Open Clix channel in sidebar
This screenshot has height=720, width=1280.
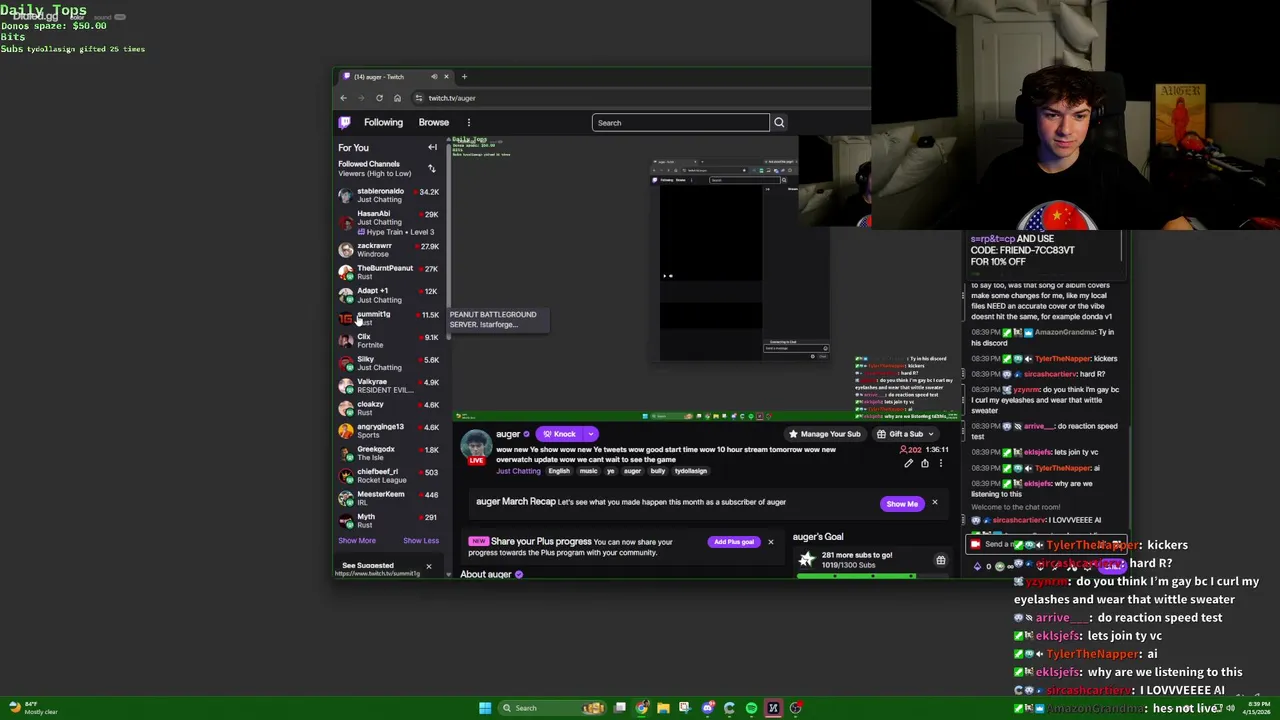pyautogui.click(x=389, y=341)
